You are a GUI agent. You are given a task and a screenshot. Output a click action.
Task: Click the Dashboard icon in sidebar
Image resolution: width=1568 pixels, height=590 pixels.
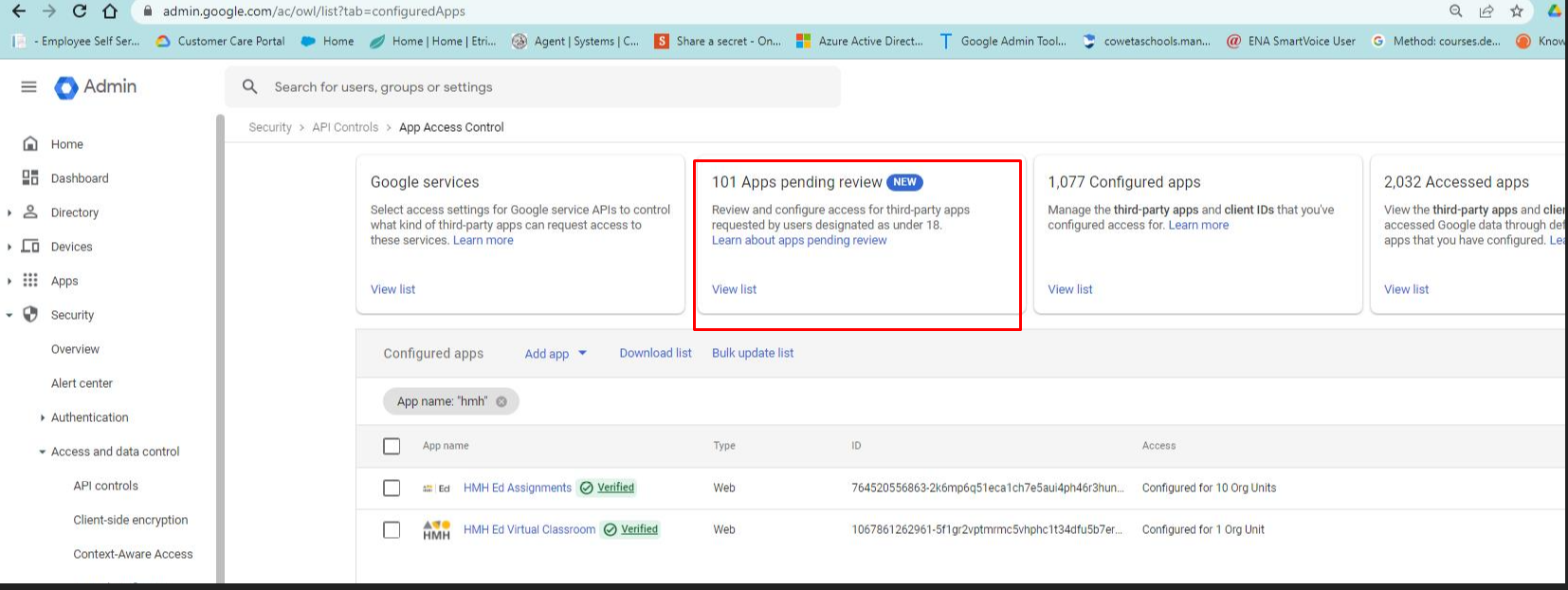[x=30, y=178]
